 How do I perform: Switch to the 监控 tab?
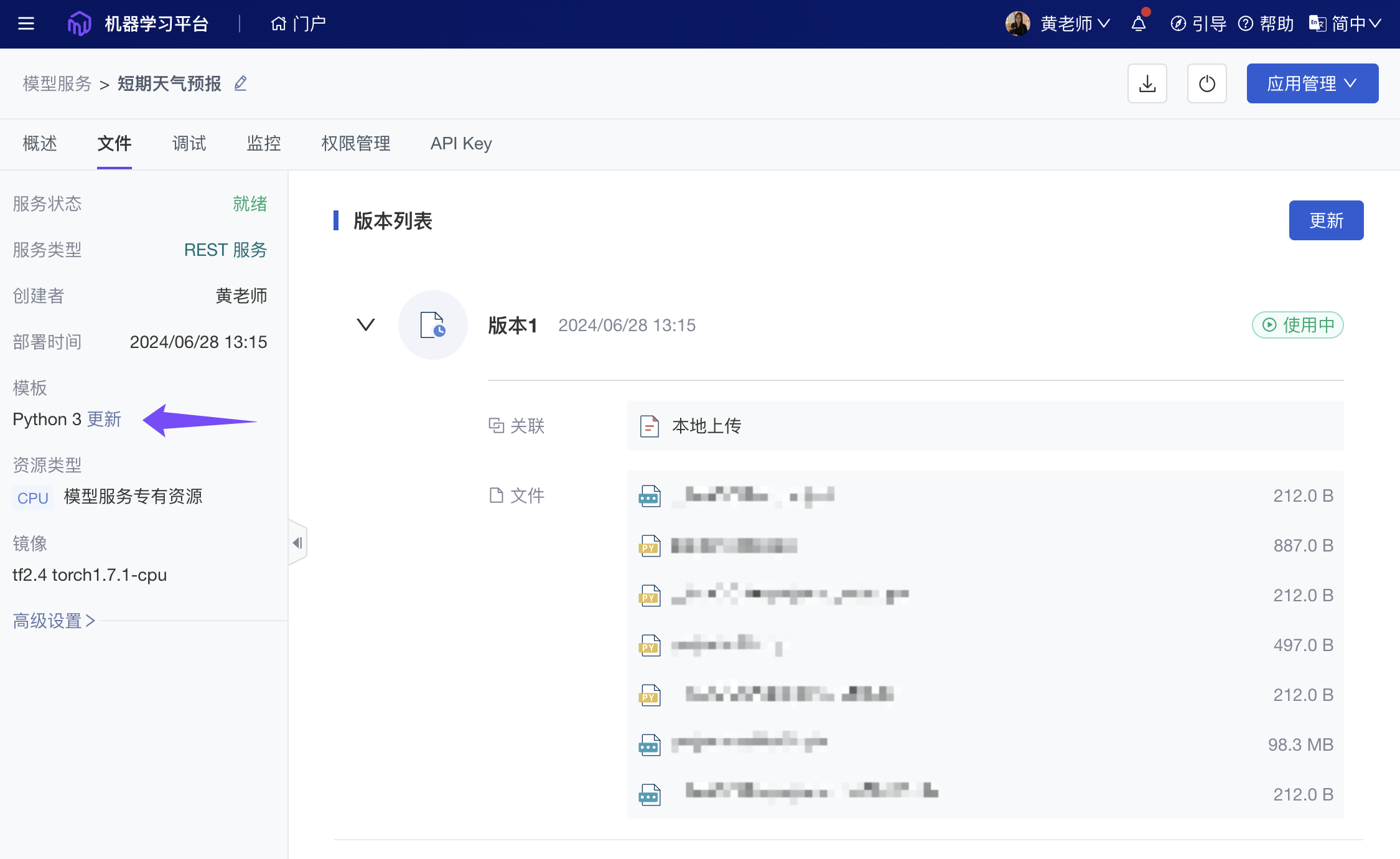pyautogui.click(x=263, y=144)
